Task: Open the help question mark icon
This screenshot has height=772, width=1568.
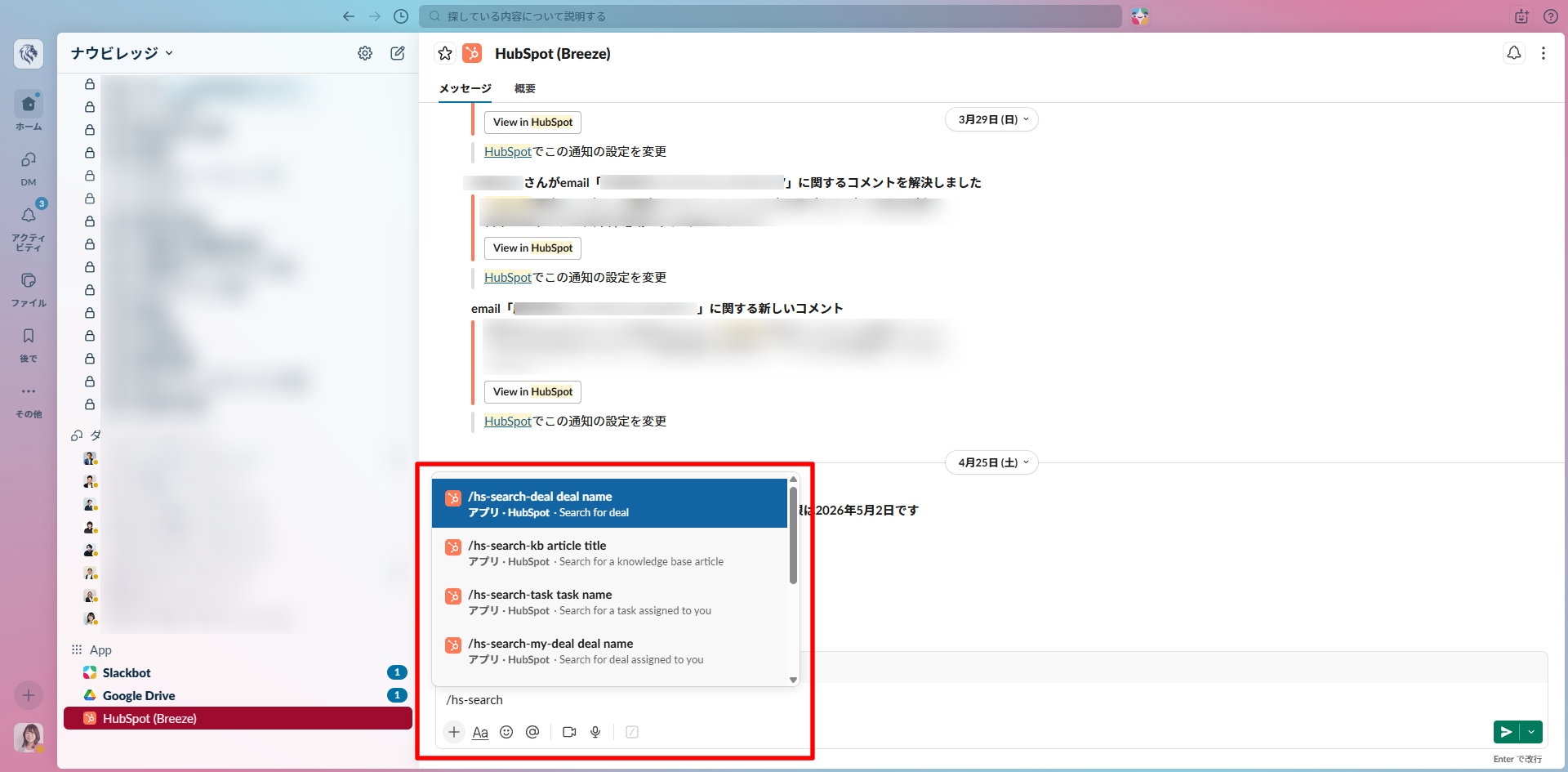Action: point(1551,16)
